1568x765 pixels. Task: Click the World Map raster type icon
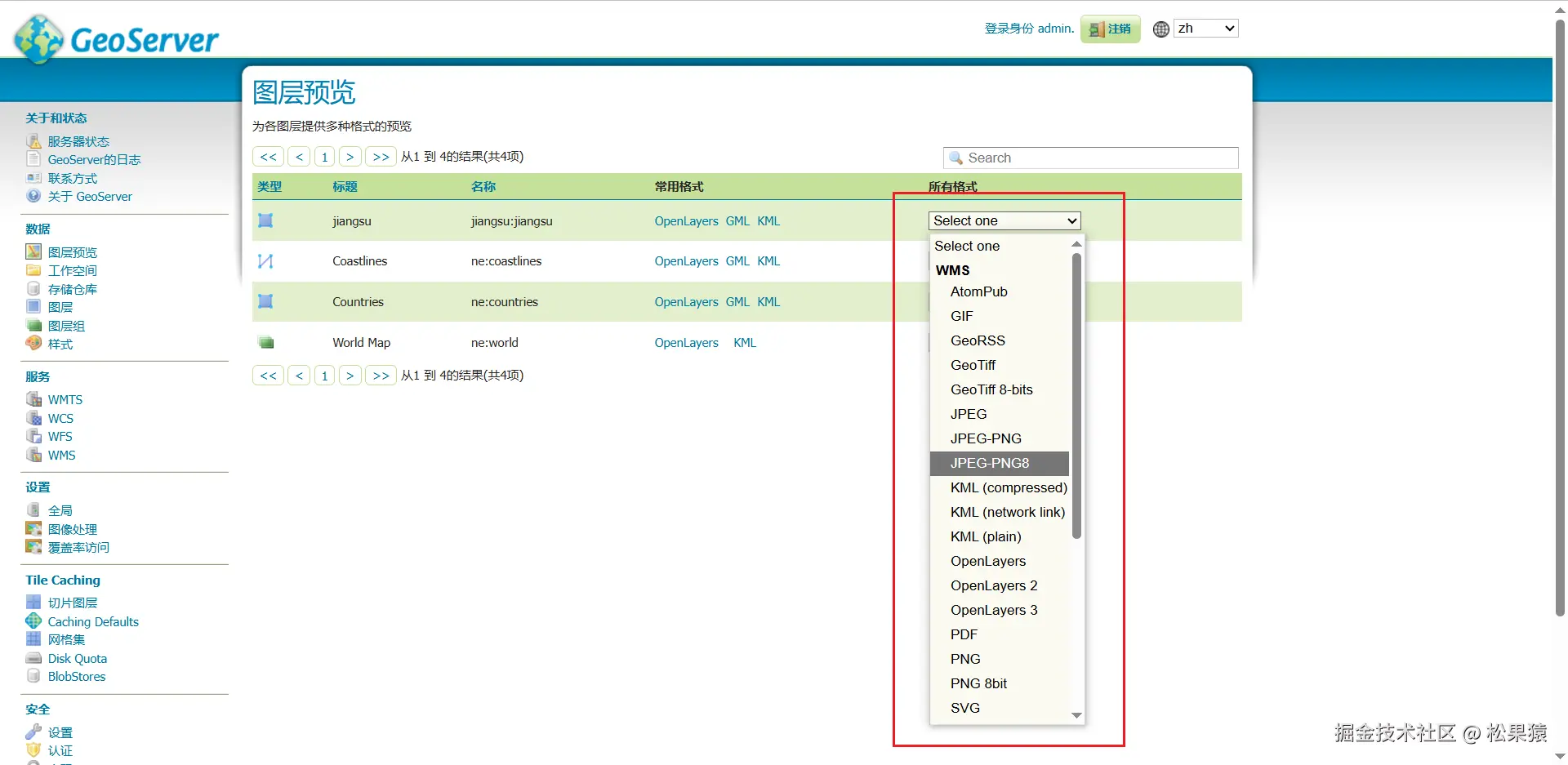(265, 342)
